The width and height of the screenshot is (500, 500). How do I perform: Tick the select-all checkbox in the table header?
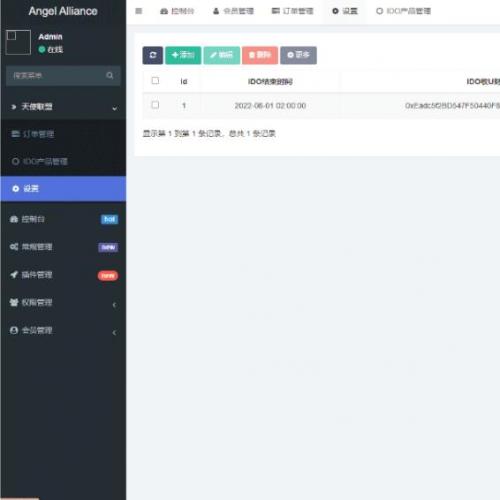155,81
